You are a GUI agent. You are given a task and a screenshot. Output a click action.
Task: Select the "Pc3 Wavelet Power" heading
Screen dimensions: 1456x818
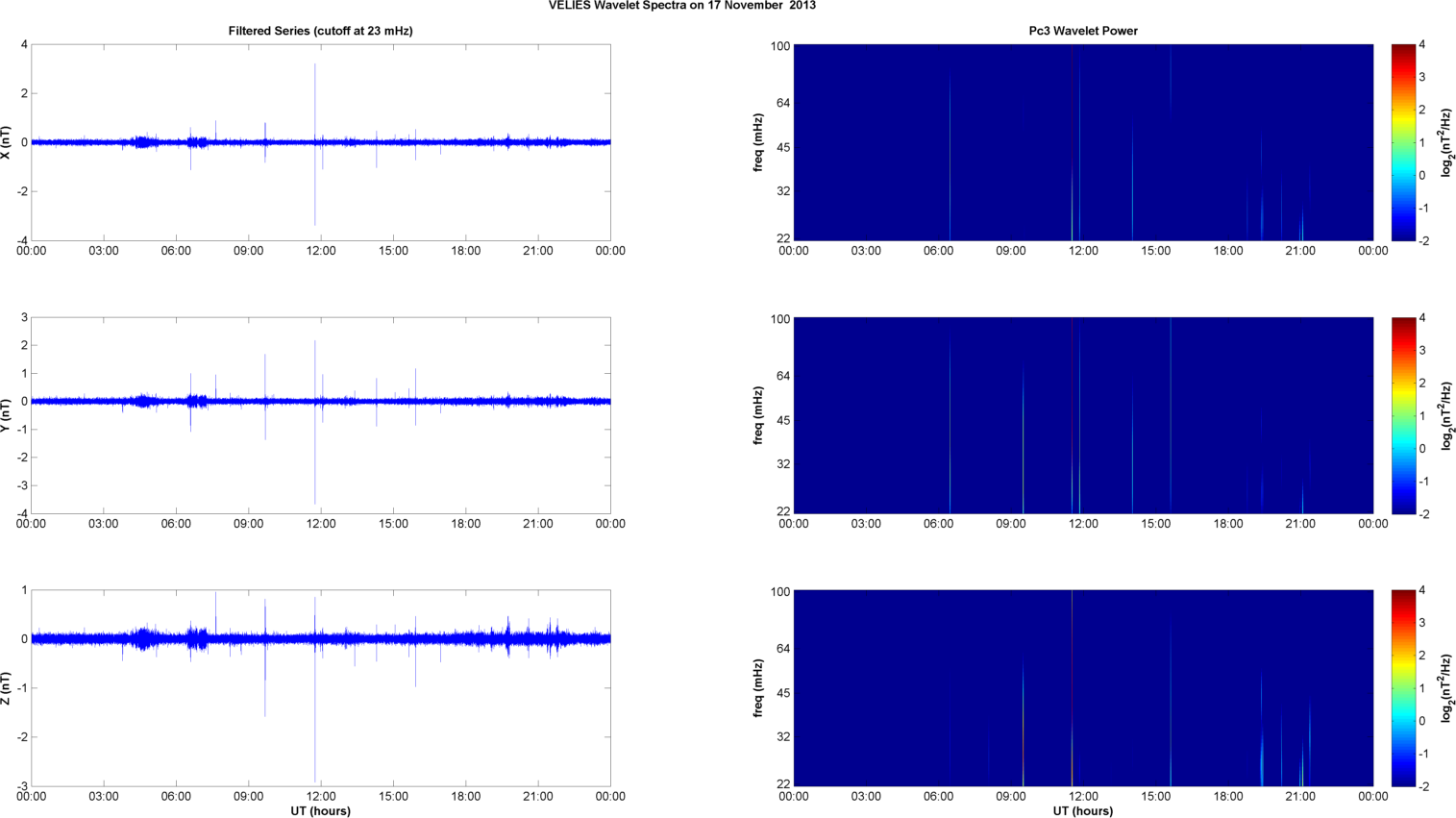pyautogui.click(x=1083, y=31)
